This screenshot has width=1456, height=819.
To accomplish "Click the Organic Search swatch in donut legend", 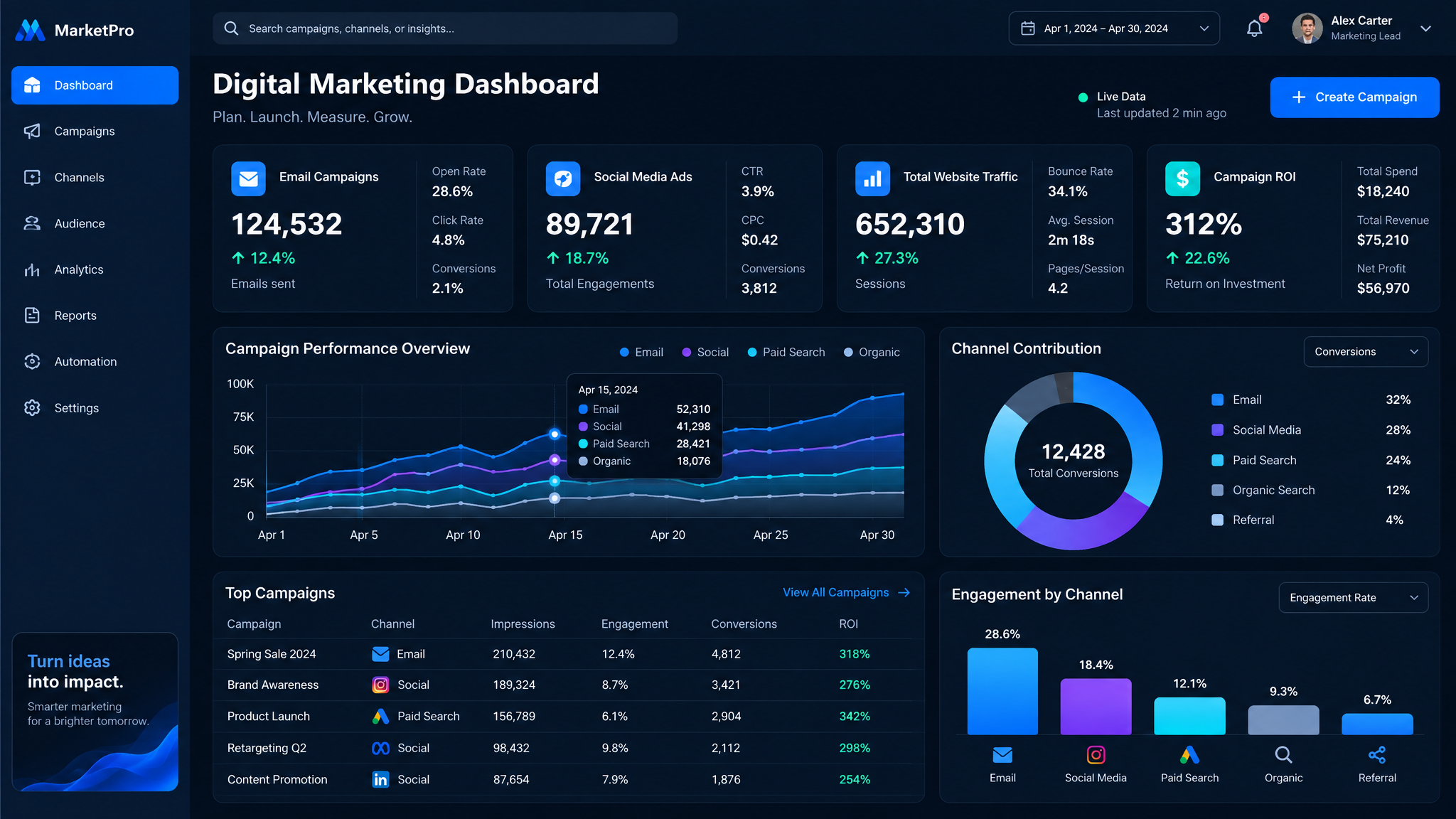I will coord(1217,490).
